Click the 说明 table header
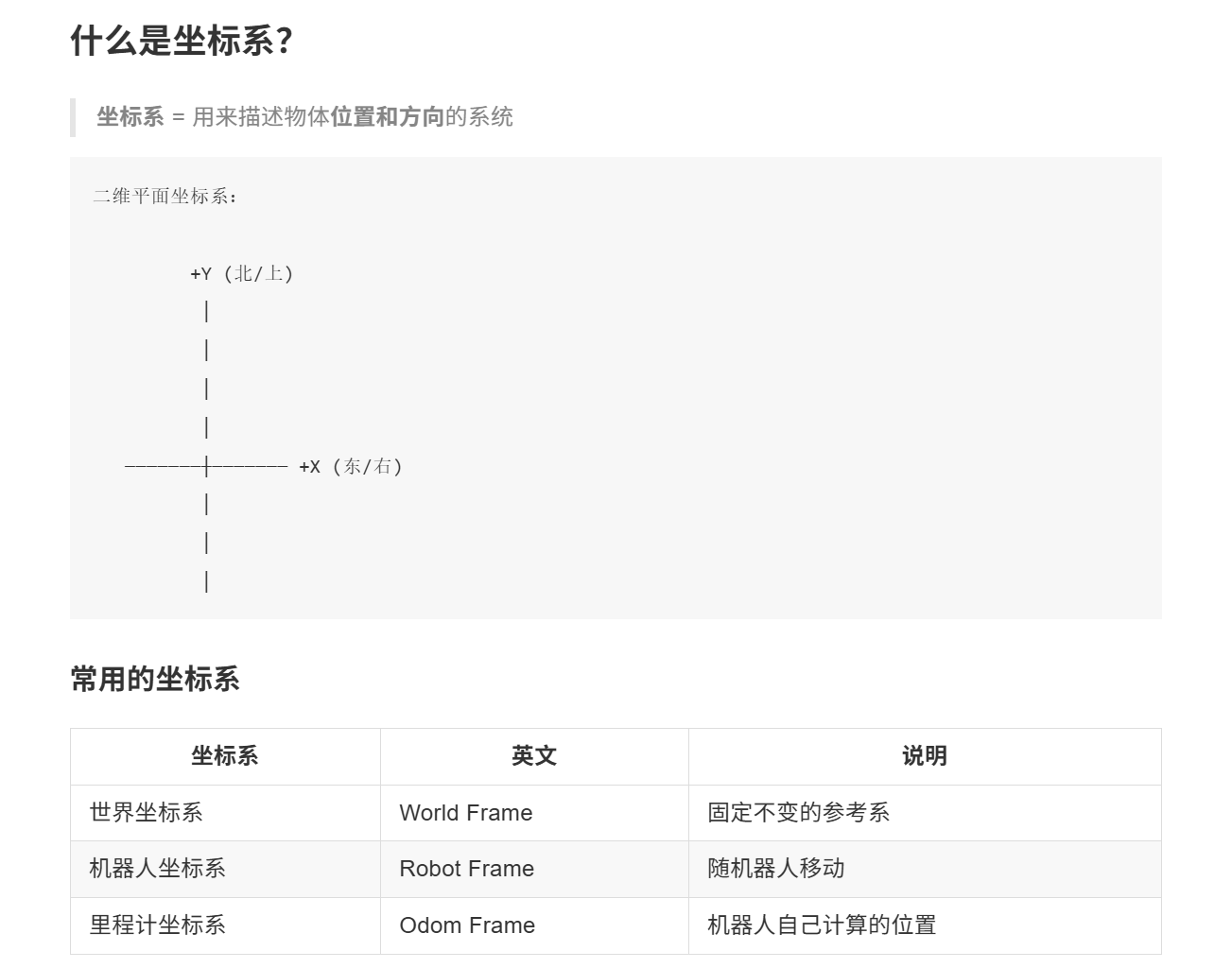 coord(924,756)
